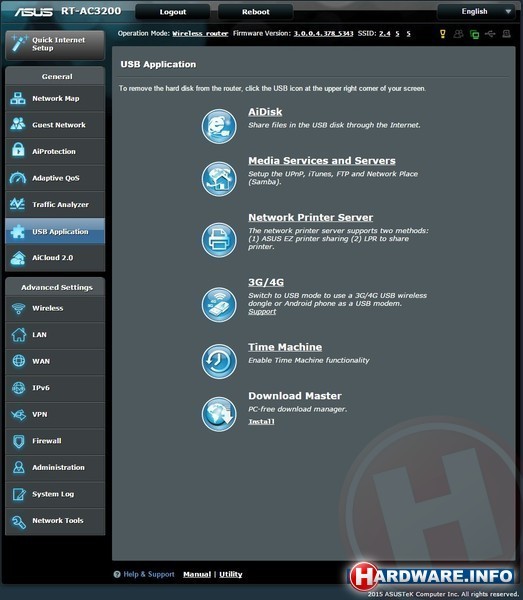
Task: Click the 2.4 SSID link
Action: (385, 34)
